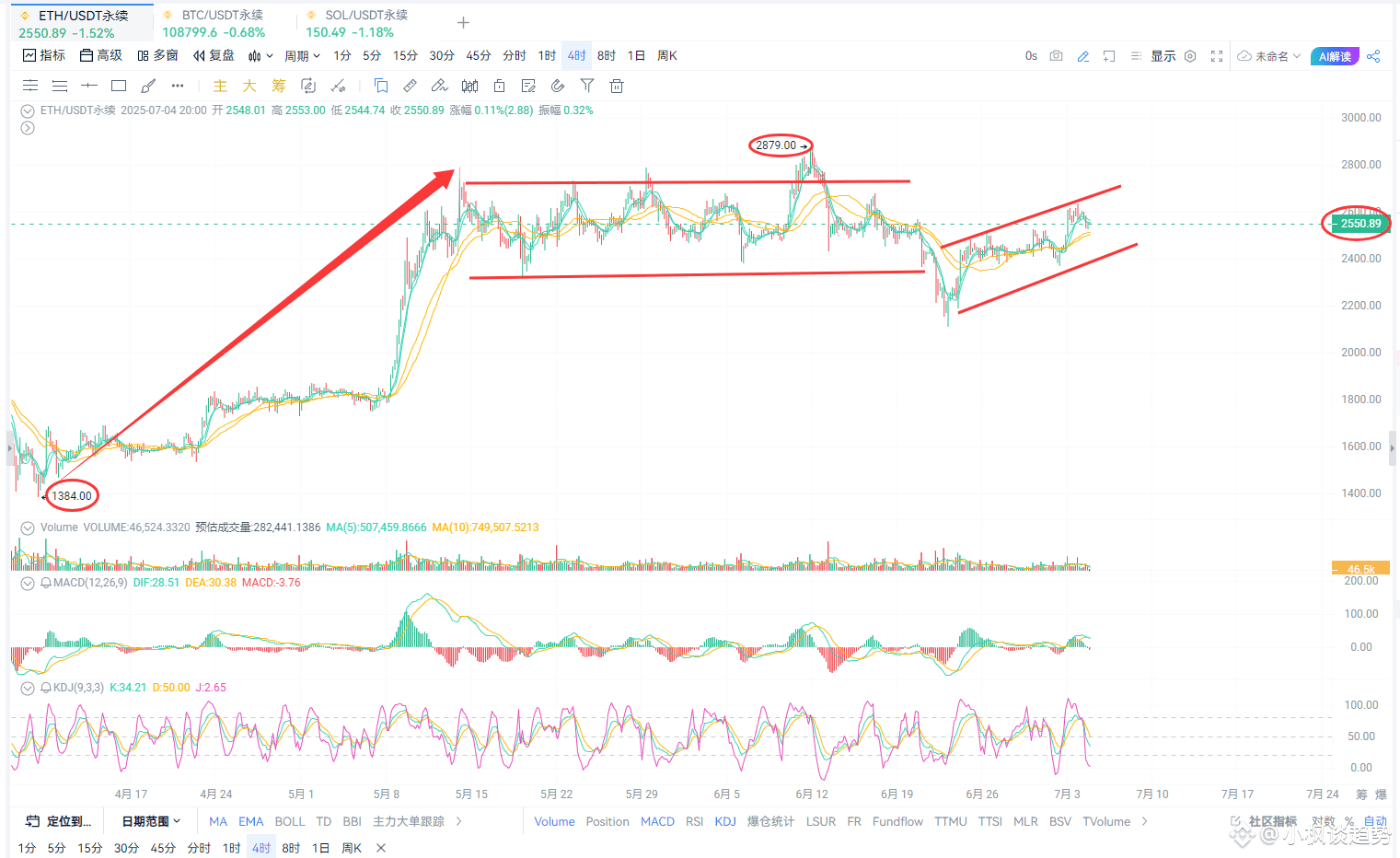Toggle the 筹 chip distribution display
The height and width of the screenshot is (858, 1400).
[x=278, y=86]
